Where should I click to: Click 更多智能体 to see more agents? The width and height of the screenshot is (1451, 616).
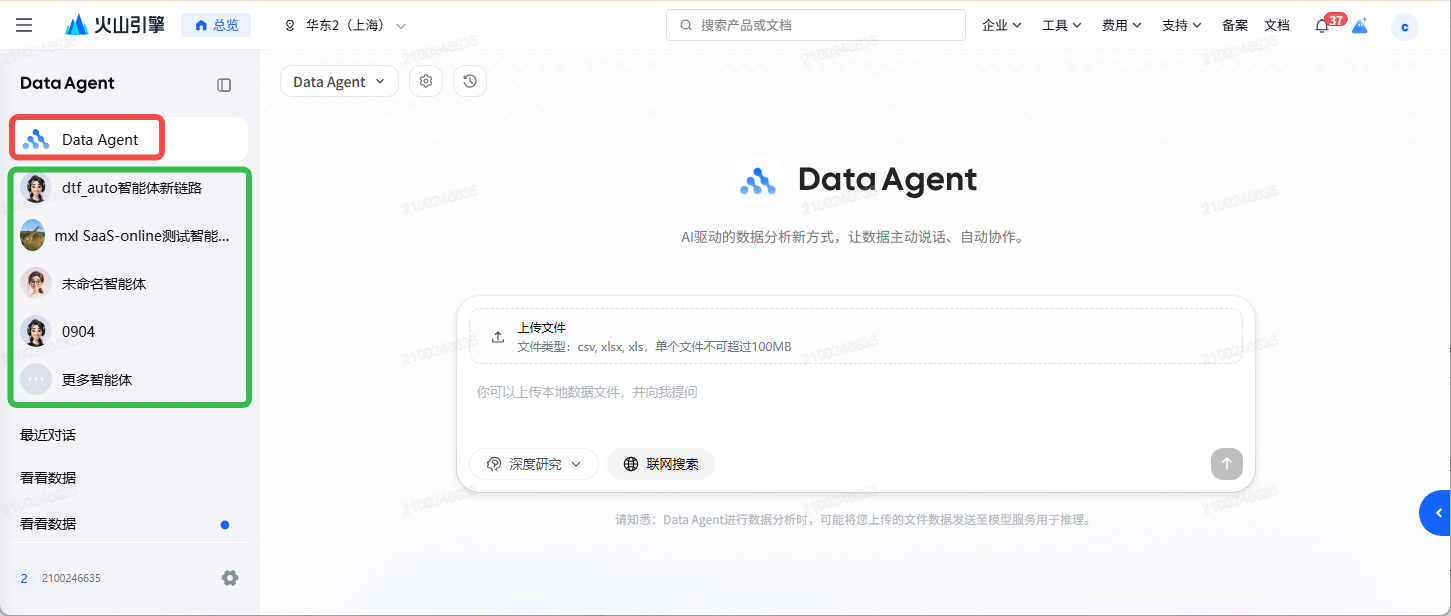tap(130, 379)
